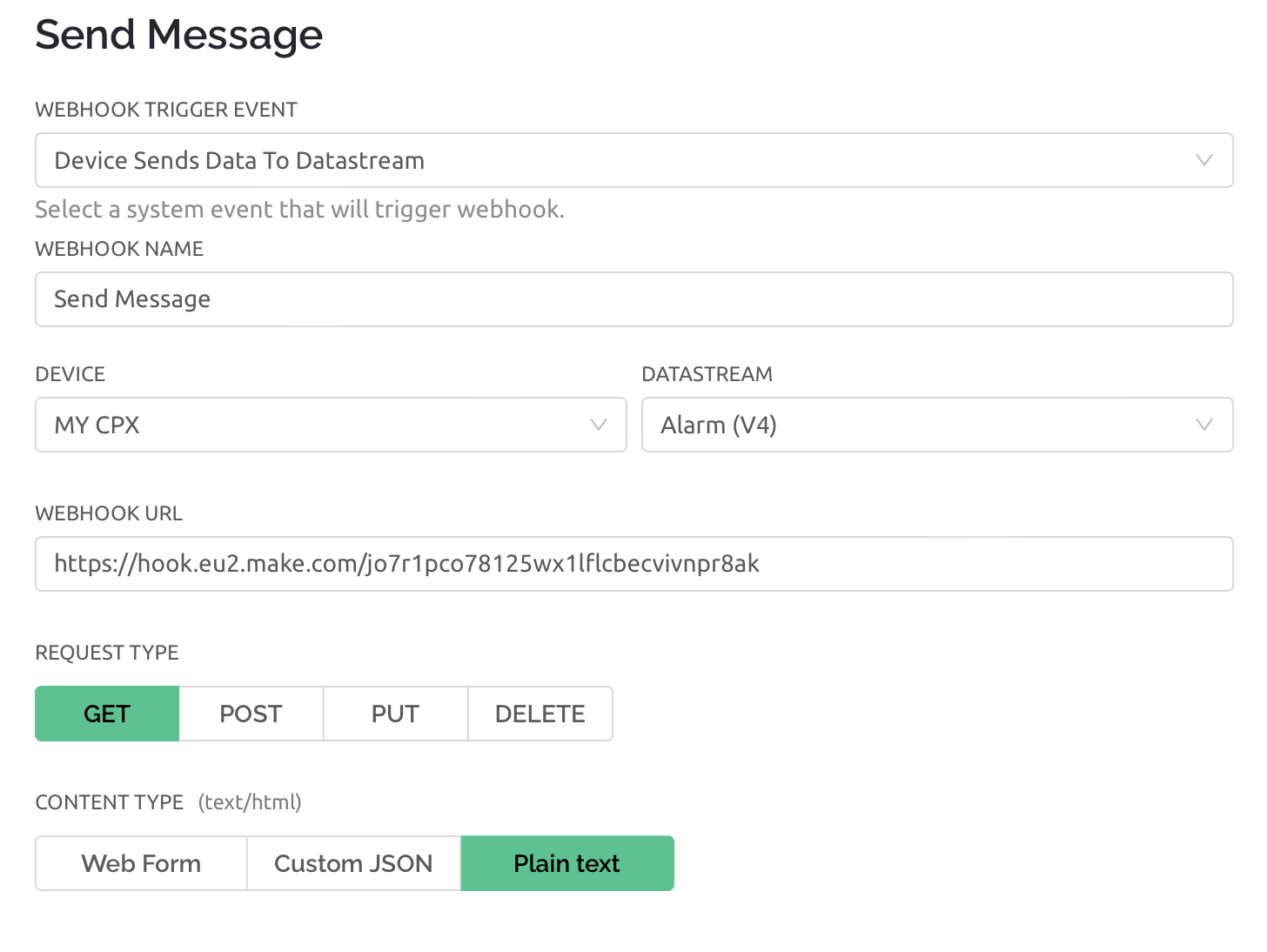Focus the Webhook Name text field
The width and height of the screenshot is (1267, 952).
(x=634, y=299)
